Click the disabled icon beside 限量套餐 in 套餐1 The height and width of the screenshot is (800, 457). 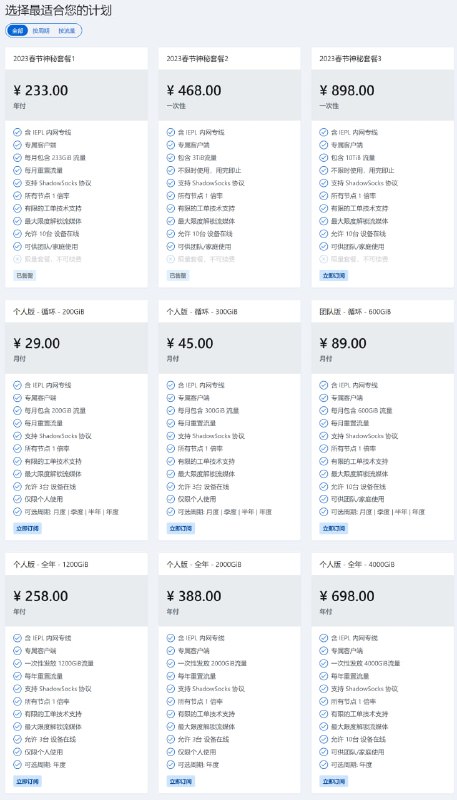coord(17,259)
